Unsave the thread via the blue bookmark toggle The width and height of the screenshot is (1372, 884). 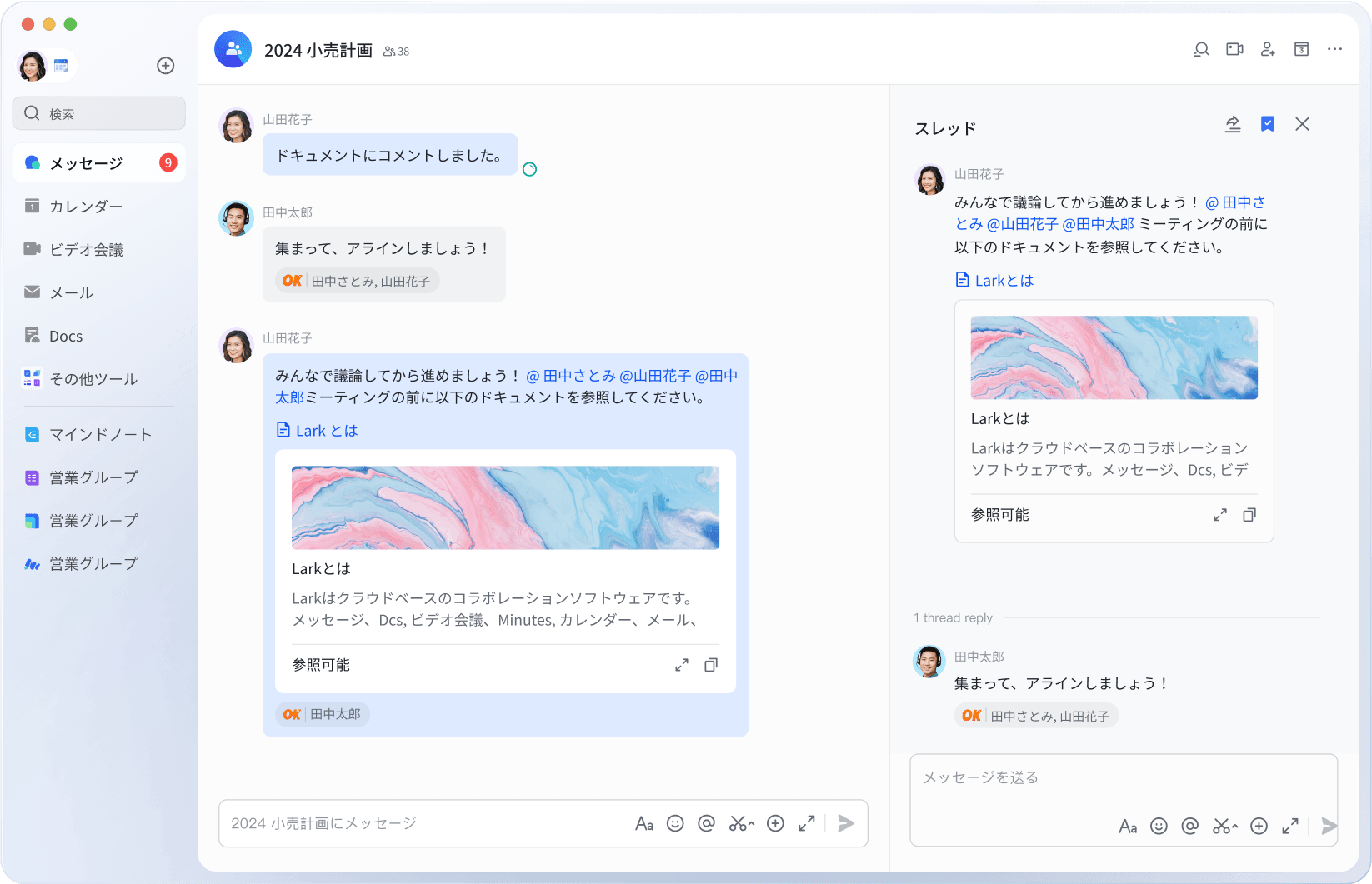click(1268, 123)
